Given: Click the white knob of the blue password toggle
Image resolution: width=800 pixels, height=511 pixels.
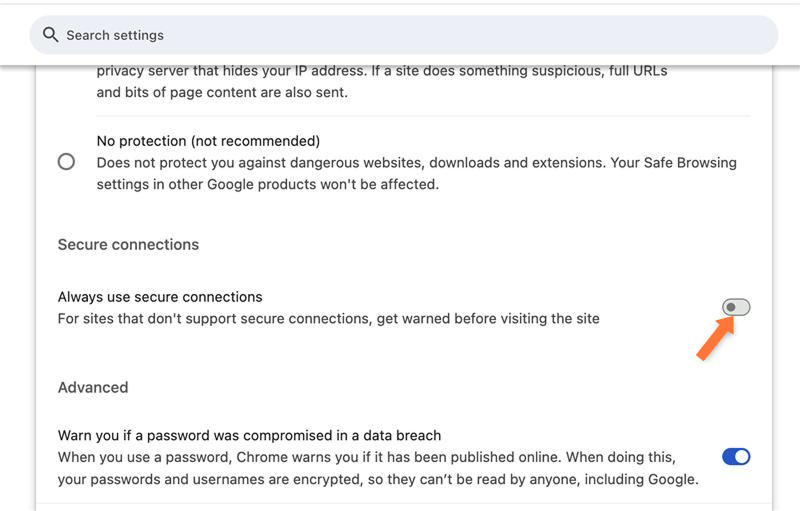Looking at the screenshot, I should coord(742,457).
